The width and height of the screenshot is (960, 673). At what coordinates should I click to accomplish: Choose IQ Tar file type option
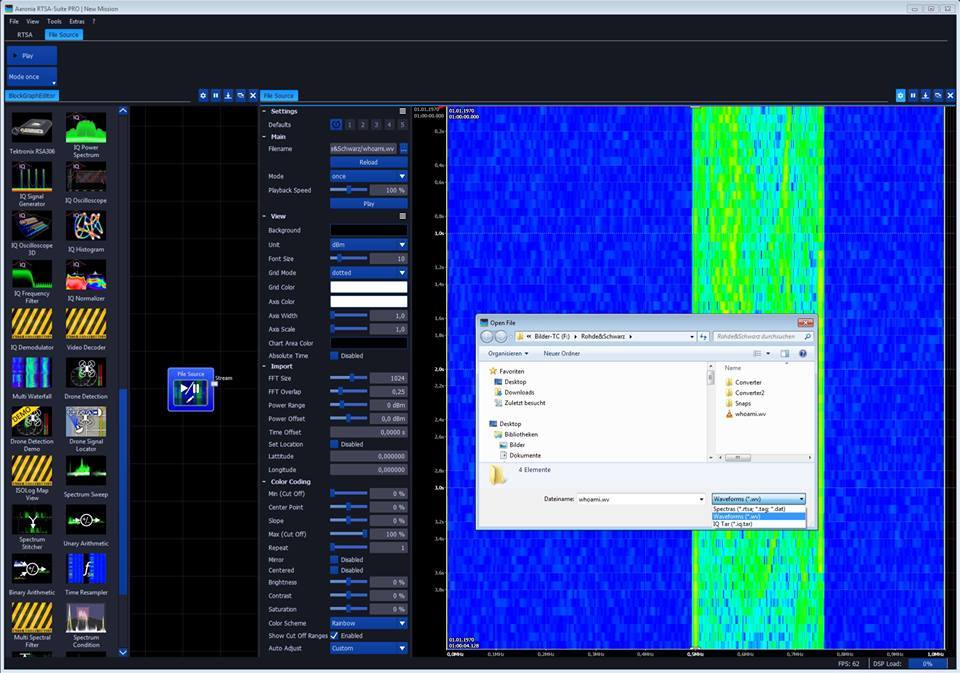[x=759, y=524]
